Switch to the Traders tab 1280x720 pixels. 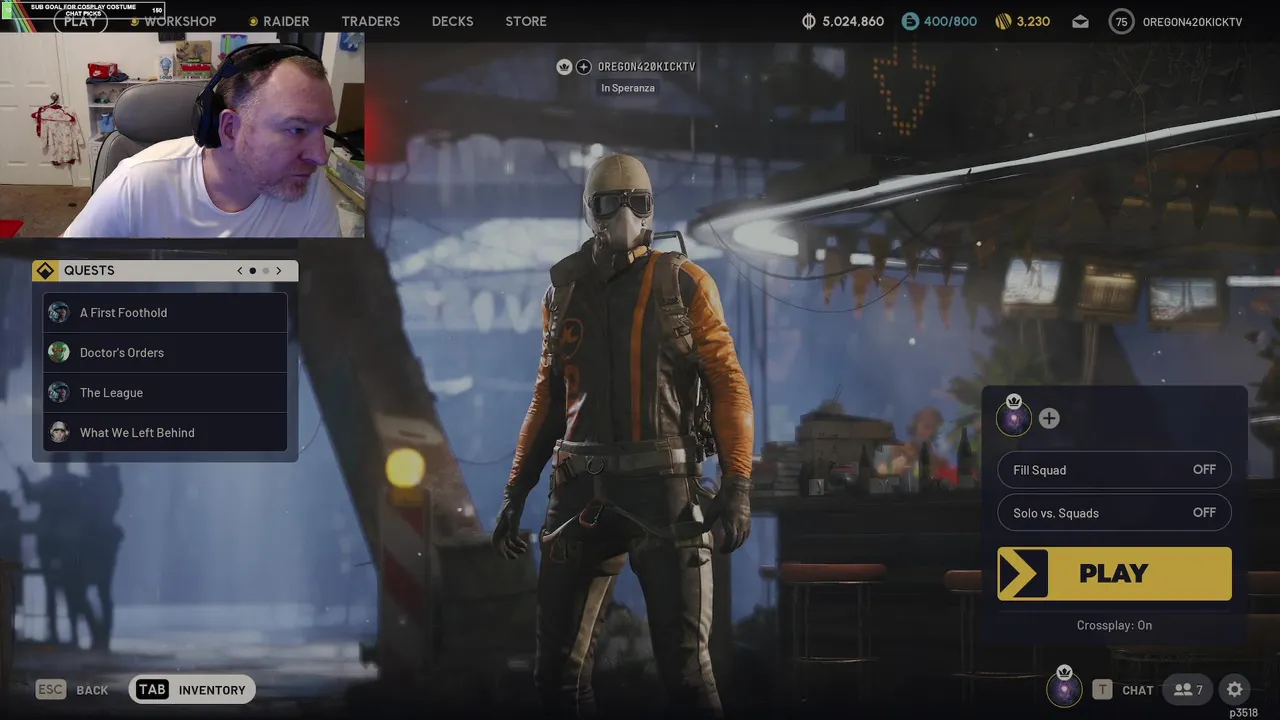370,21
